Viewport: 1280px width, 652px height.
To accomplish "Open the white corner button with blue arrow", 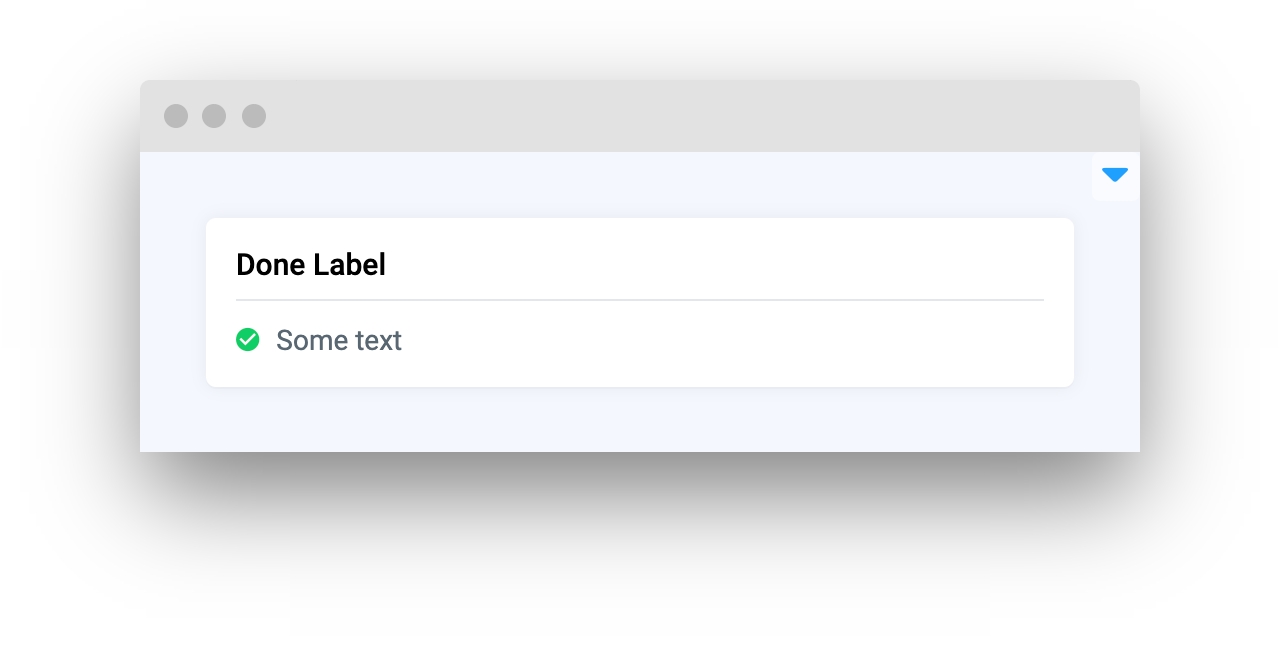I will [1115, 176].
